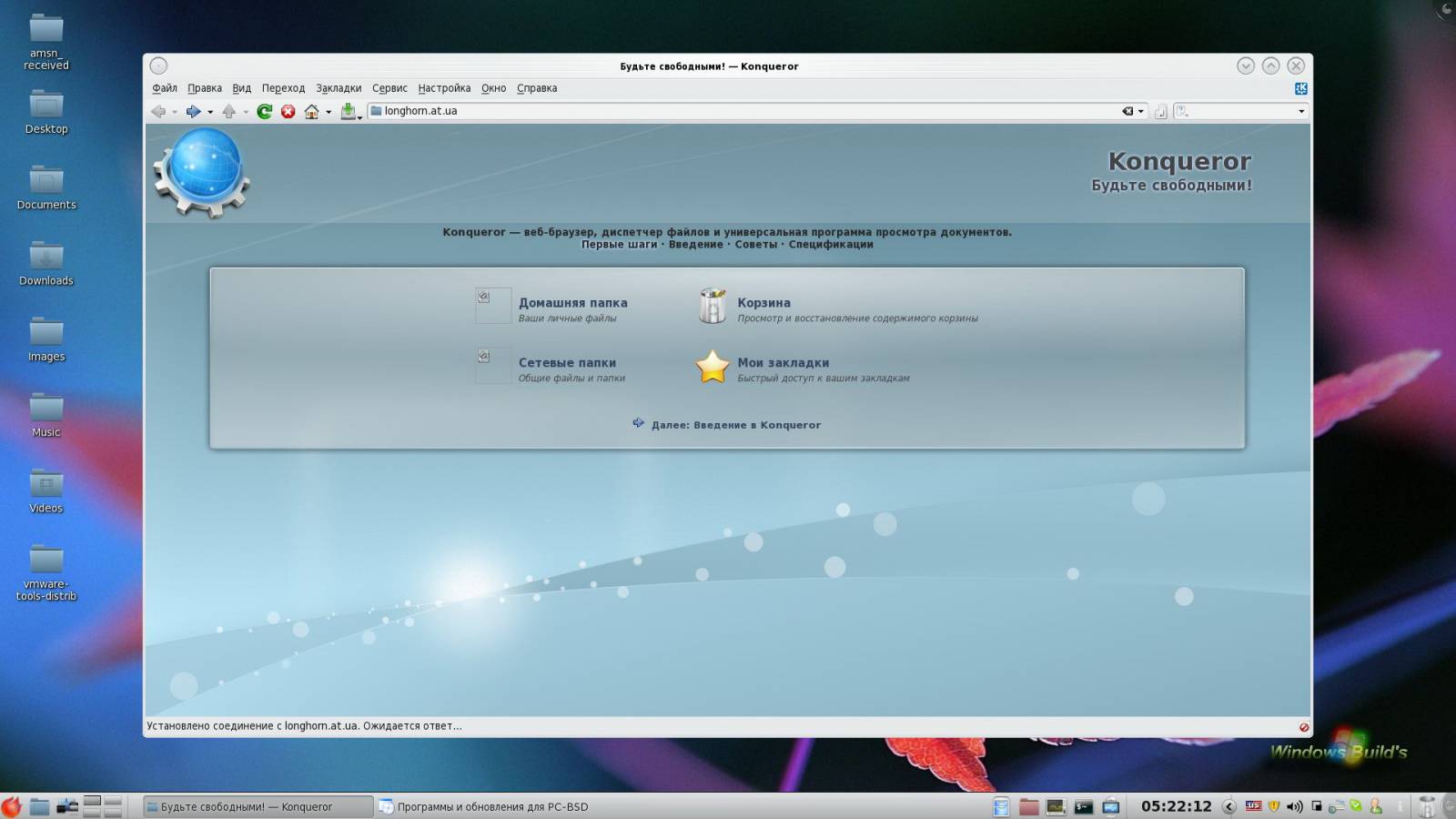Go to the home page via the house icon
The height and width of the screenshot is (819, 1456).
[x=311, y=111]
